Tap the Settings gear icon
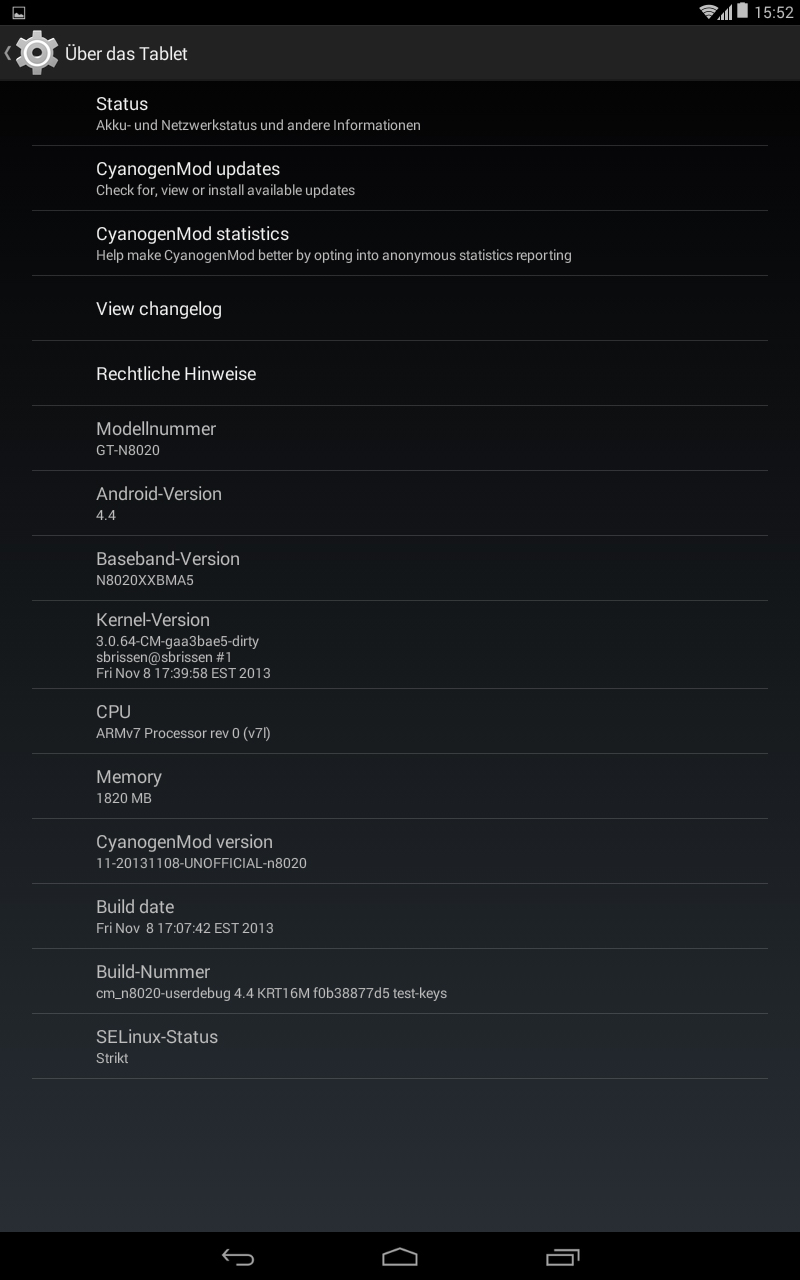This screenshot has width=800, height=1280. coord(37,53)
